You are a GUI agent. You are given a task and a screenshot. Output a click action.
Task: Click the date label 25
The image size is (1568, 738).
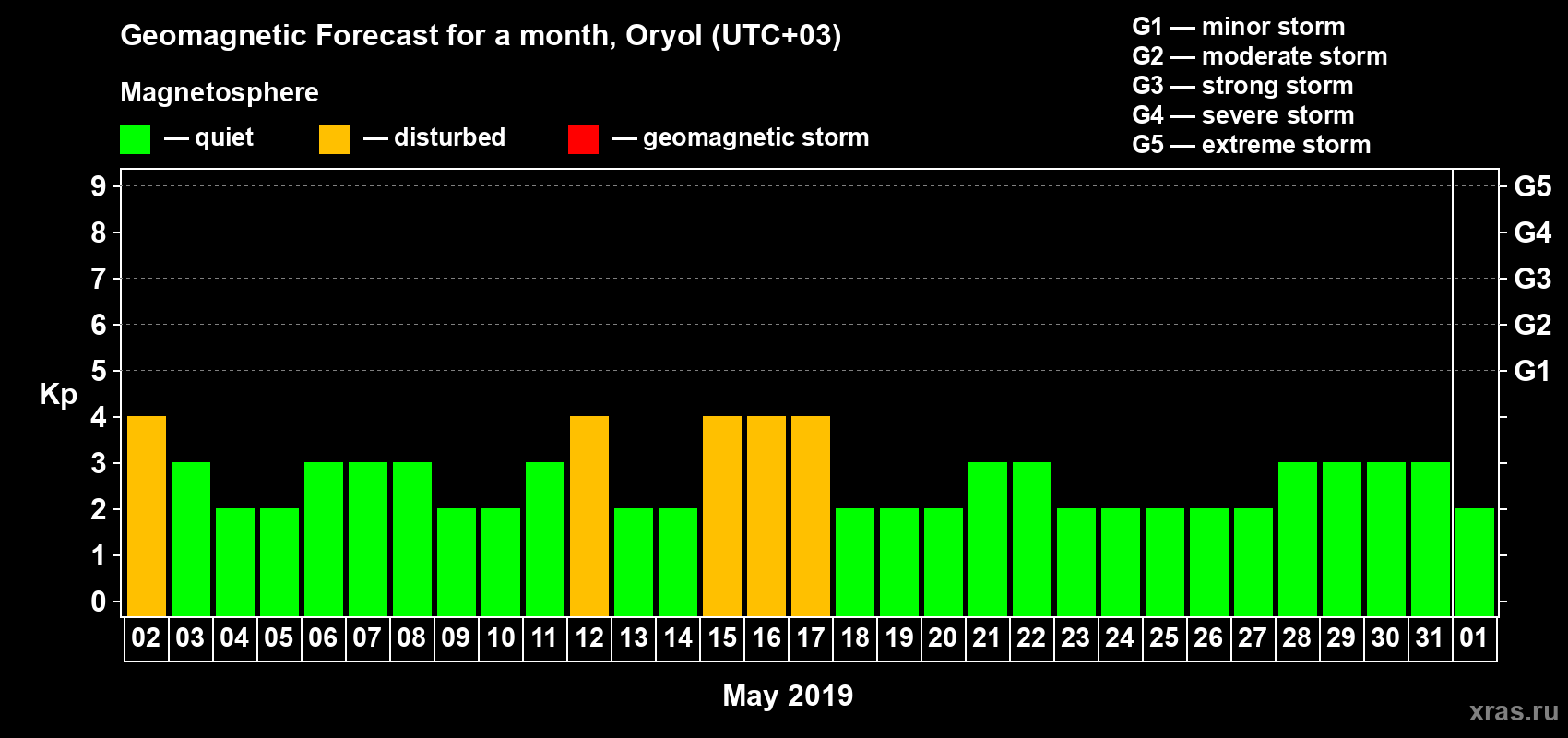point(1164,637)
